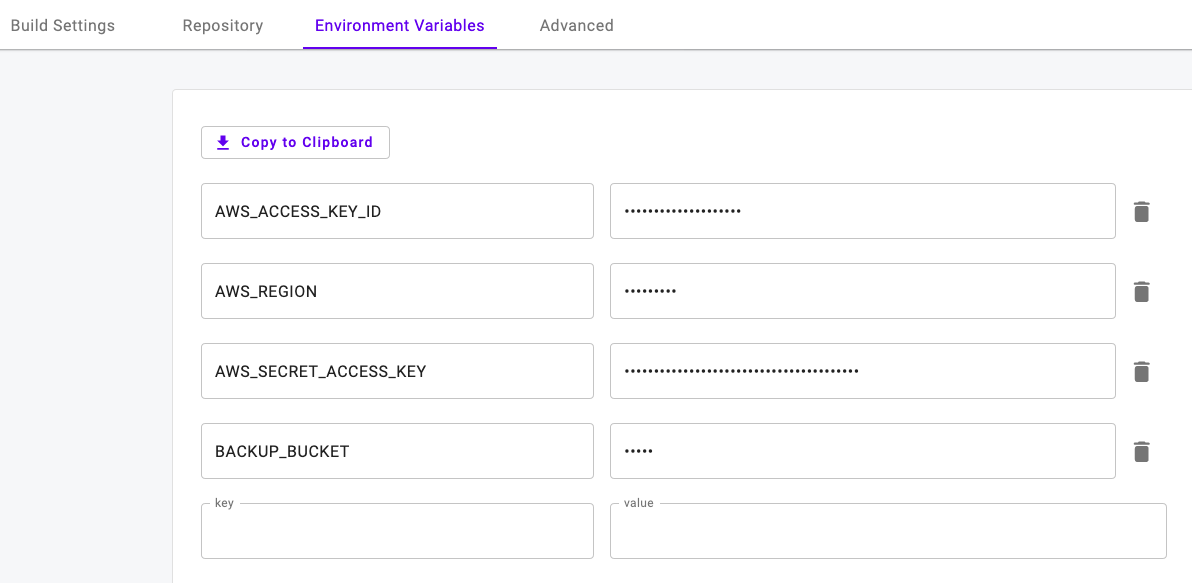This screenshot has height=583, width=1192.
Task: Go to the Advanced tab
Action: pyautogui.click(x=576, y=26)
